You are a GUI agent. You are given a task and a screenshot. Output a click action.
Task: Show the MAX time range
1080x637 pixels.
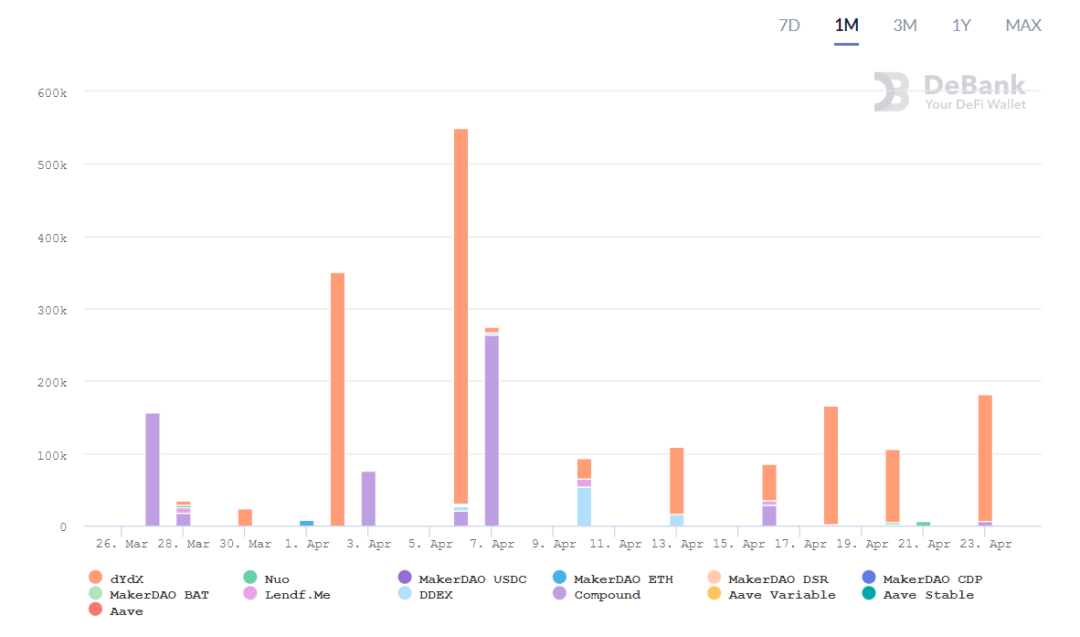[1023, 25]
